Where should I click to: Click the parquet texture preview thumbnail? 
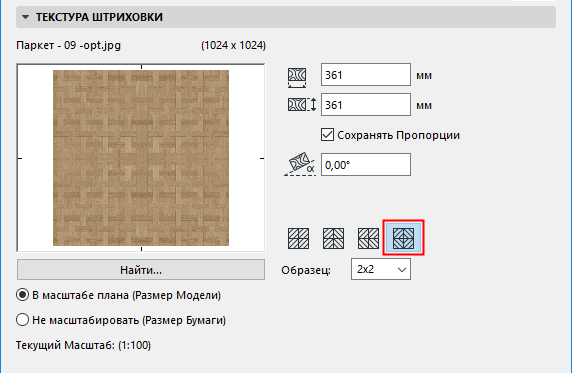[141, 158]
